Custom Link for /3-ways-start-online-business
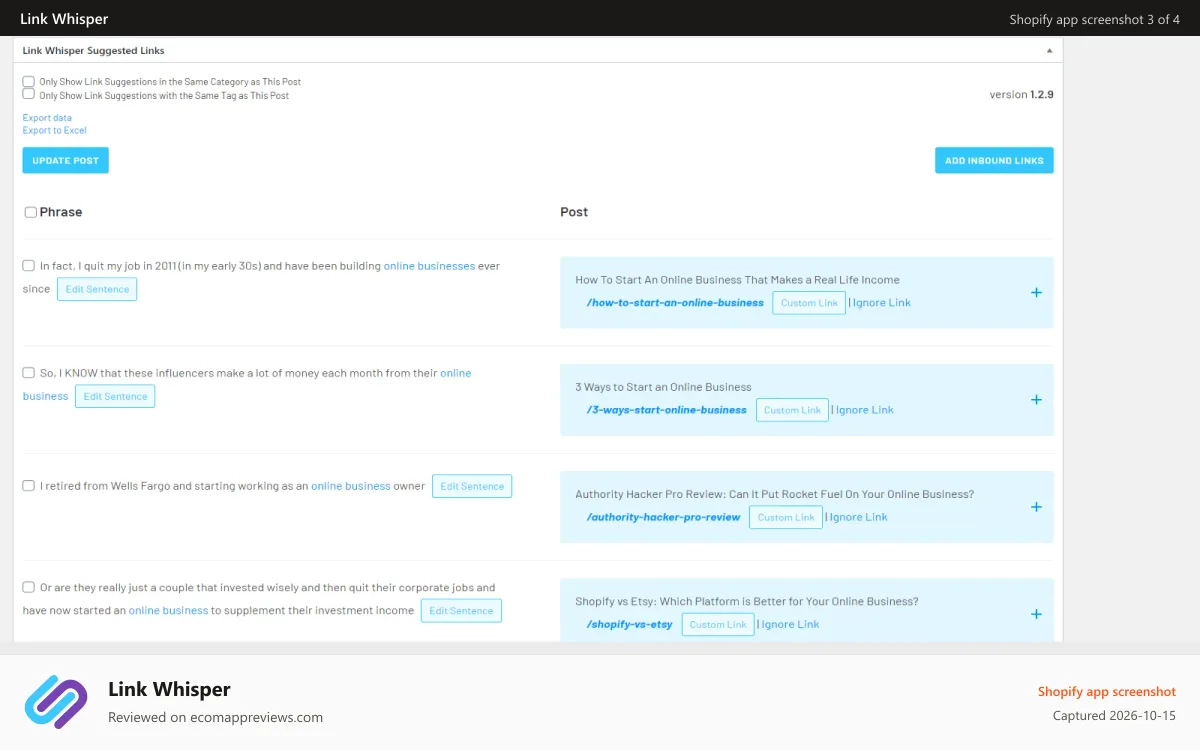The height and width of the screenshot is (750, 1200). pyautogui.click(x=792, y=410)
